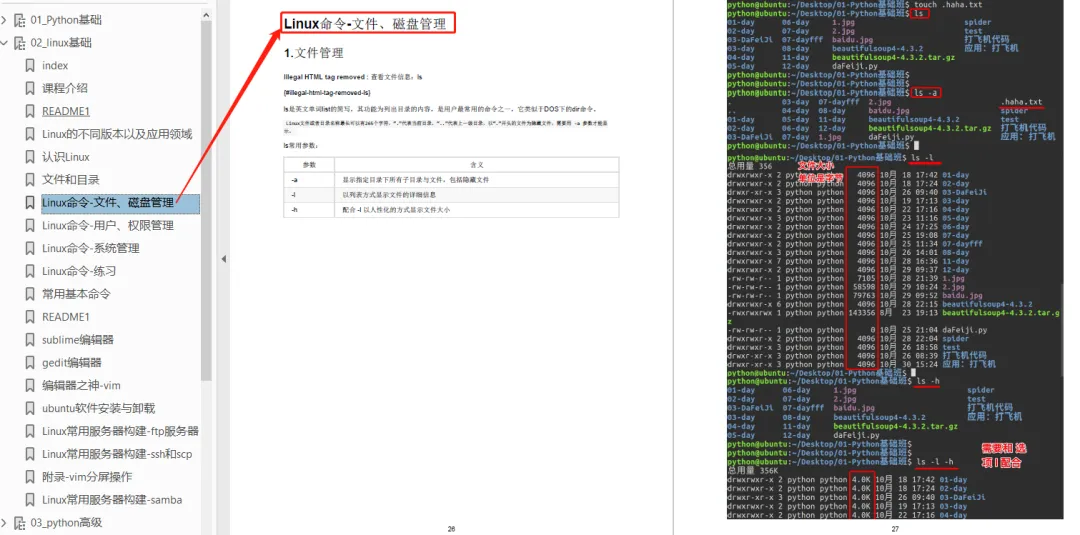Click bookmark icon beside gedit编辑器
Image resolution: width=1080 pixels, height=535 pixels.
click(30, 363)
